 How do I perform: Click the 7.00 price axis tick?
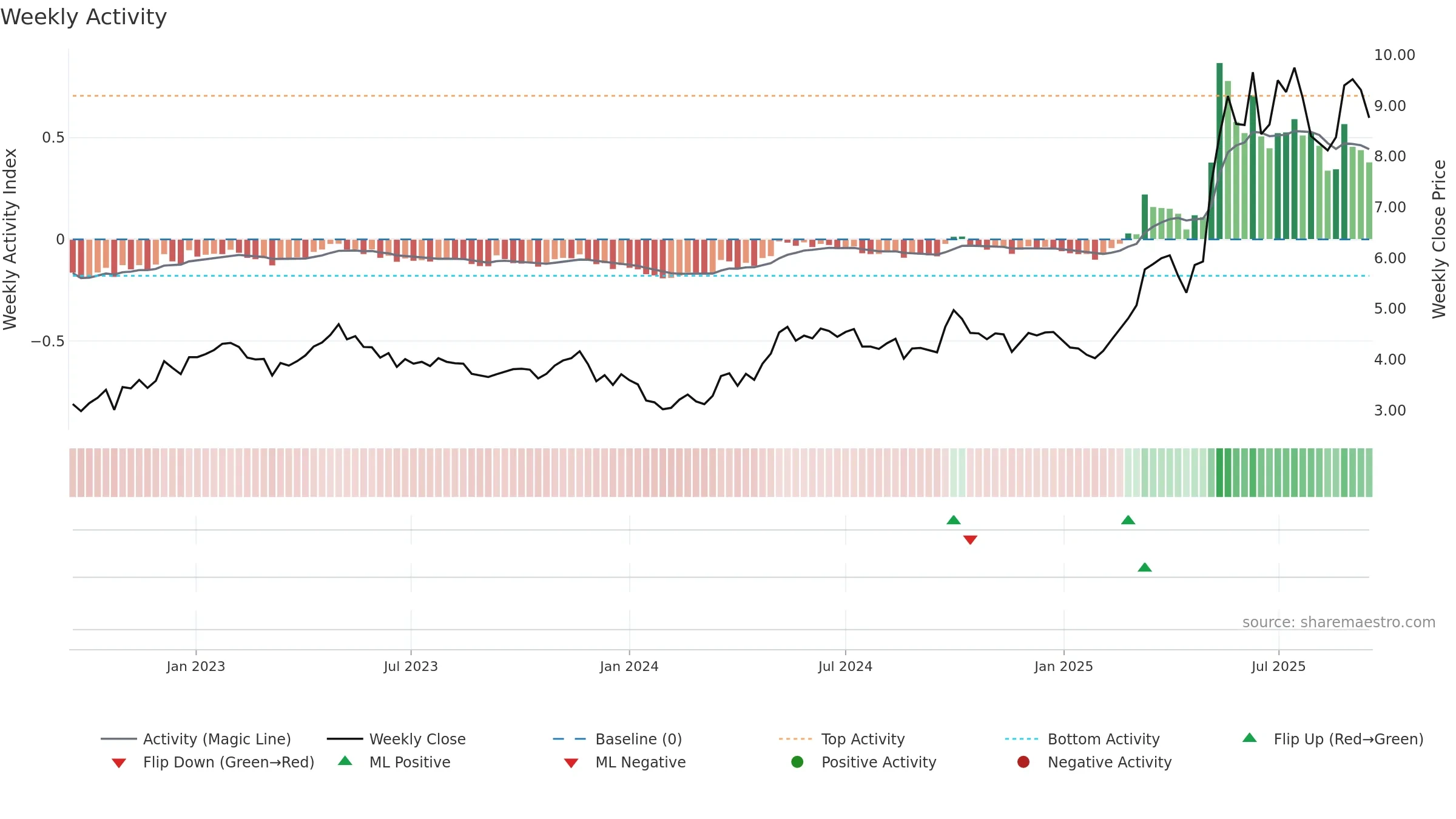tap(1390, 207)
